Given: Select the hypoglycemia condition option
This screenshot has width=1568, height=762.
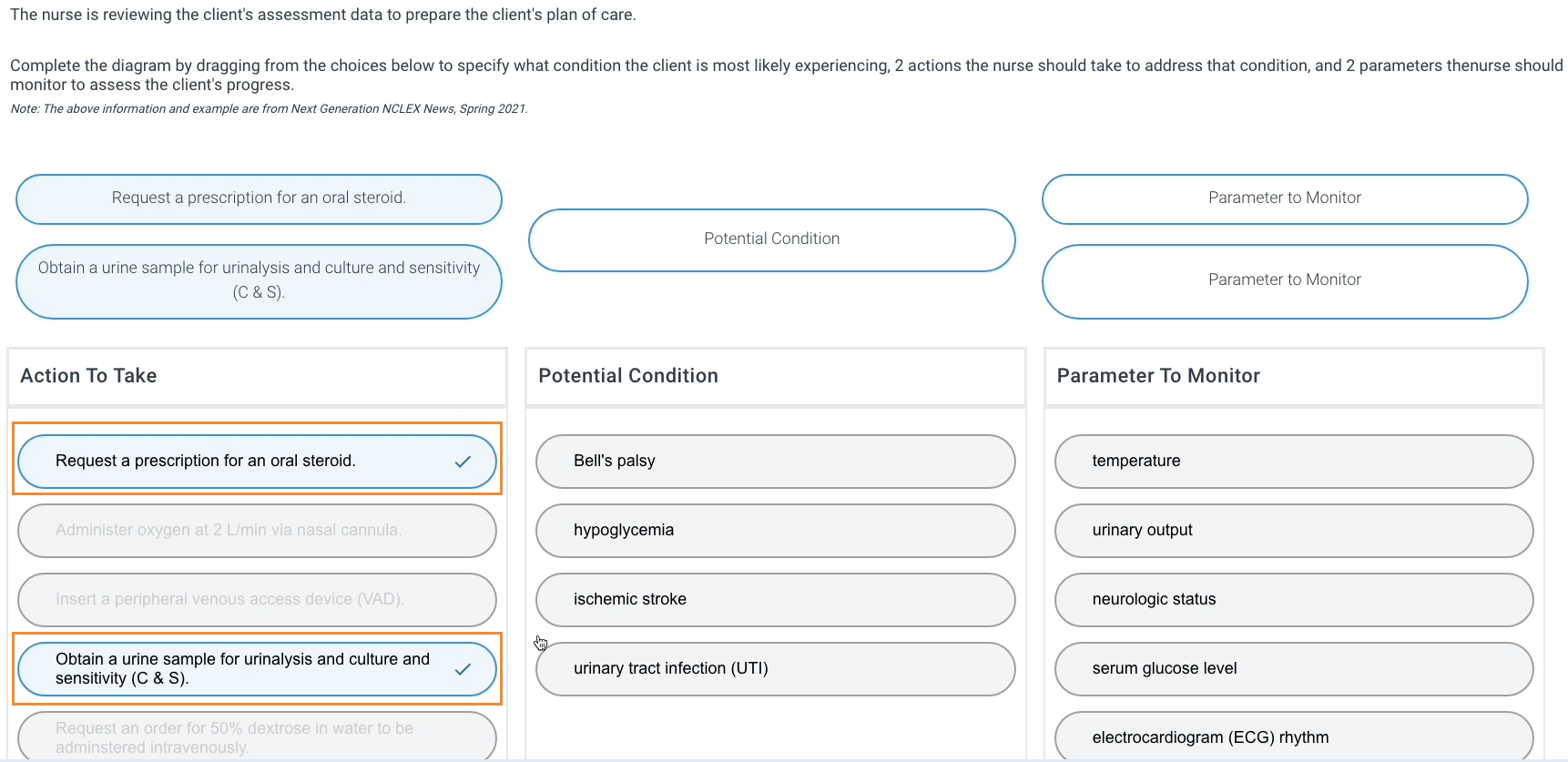Looking at the screenshot, I should pyautogui.click(x=774, y=531).
